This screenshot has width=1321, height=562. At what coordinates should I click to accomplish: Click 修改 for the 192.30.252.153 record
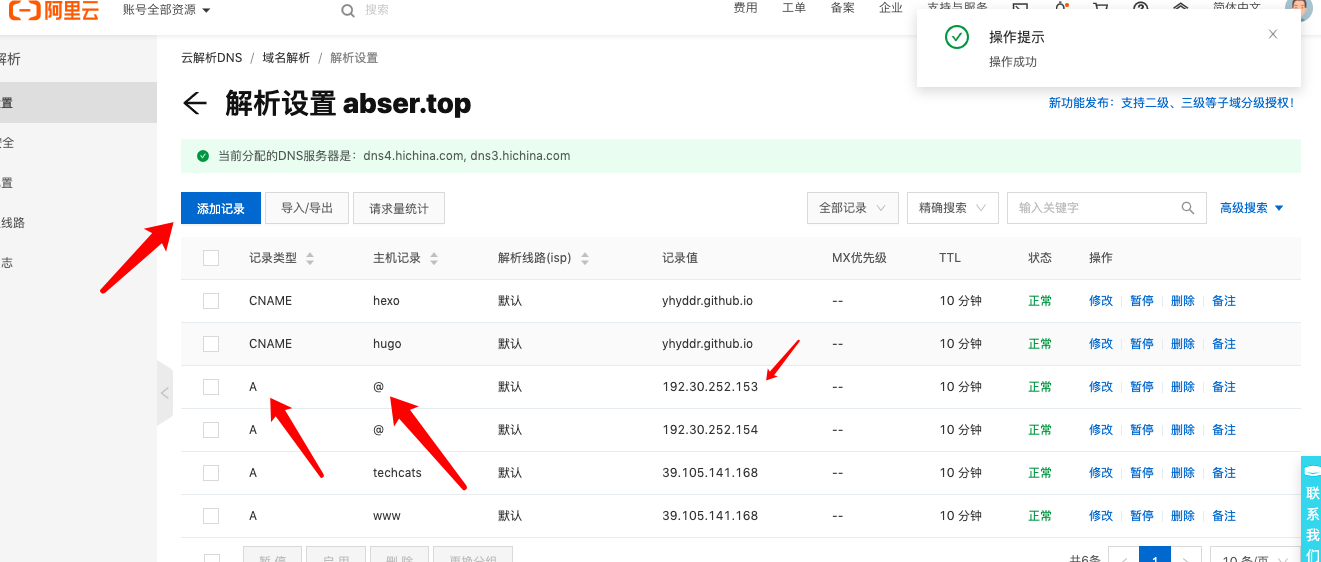pyautogui.click(x=1101, y=387)
